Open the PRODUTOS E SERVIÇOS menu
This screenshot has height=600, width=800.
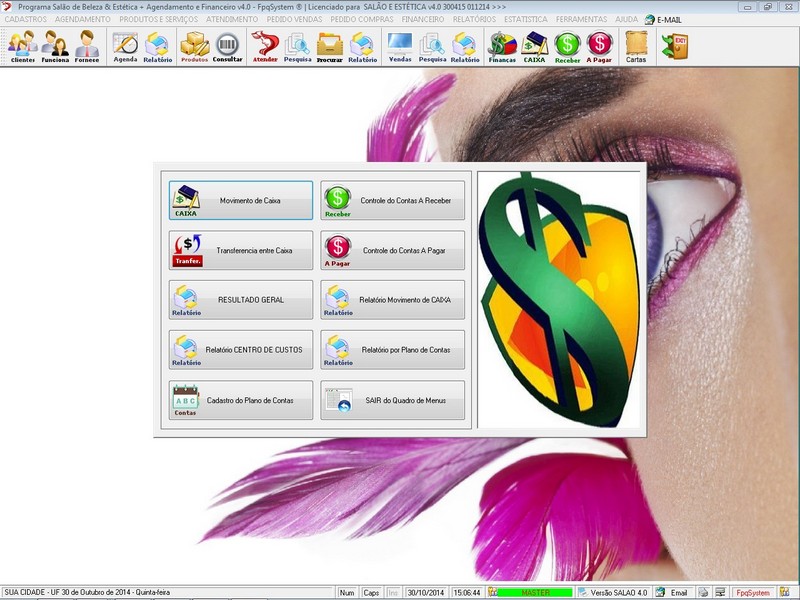tap(159, 19)
